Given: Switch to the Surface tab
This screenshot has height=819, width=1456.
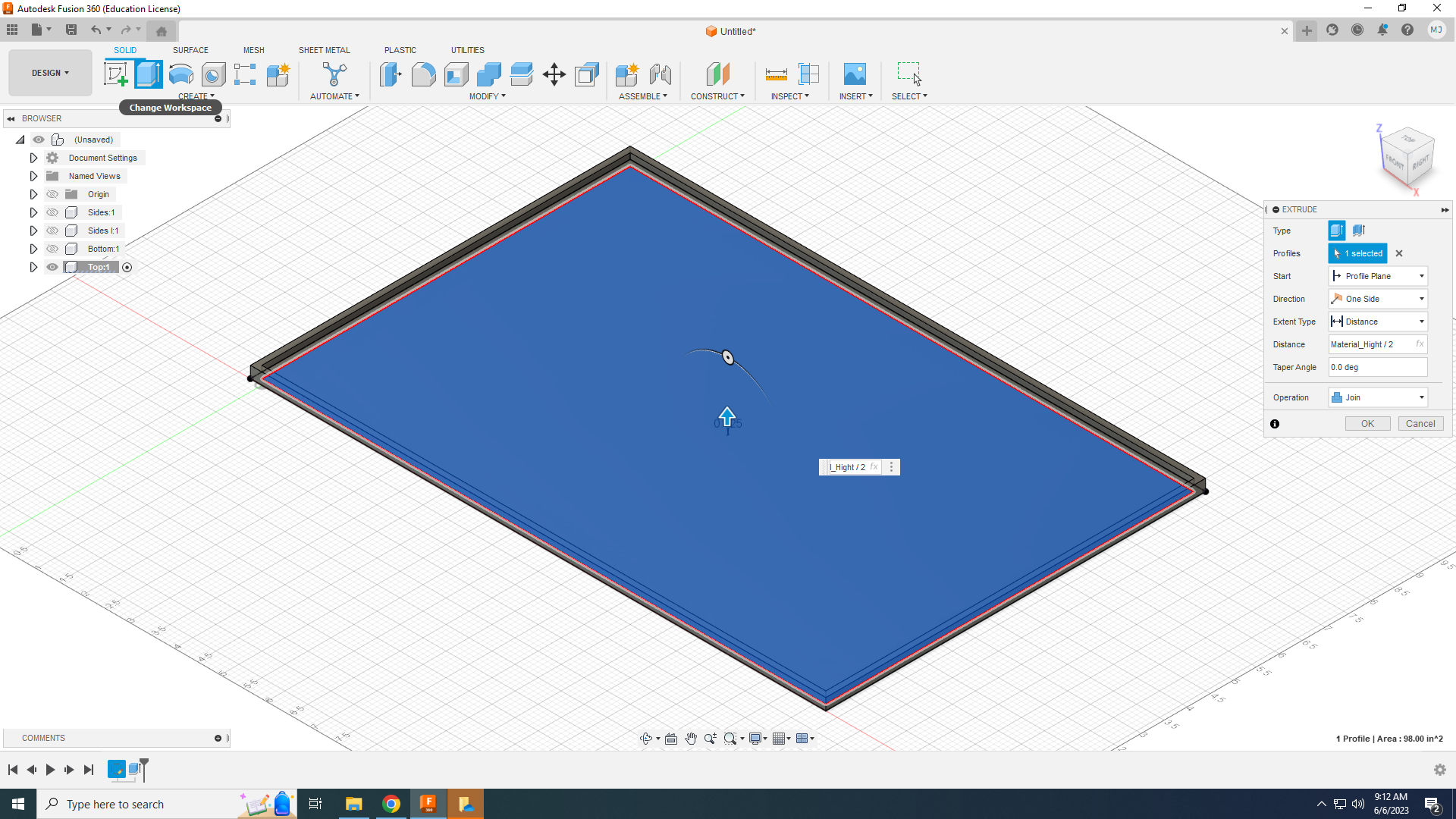Looking at the screenshot, I should tap(190, 50).
